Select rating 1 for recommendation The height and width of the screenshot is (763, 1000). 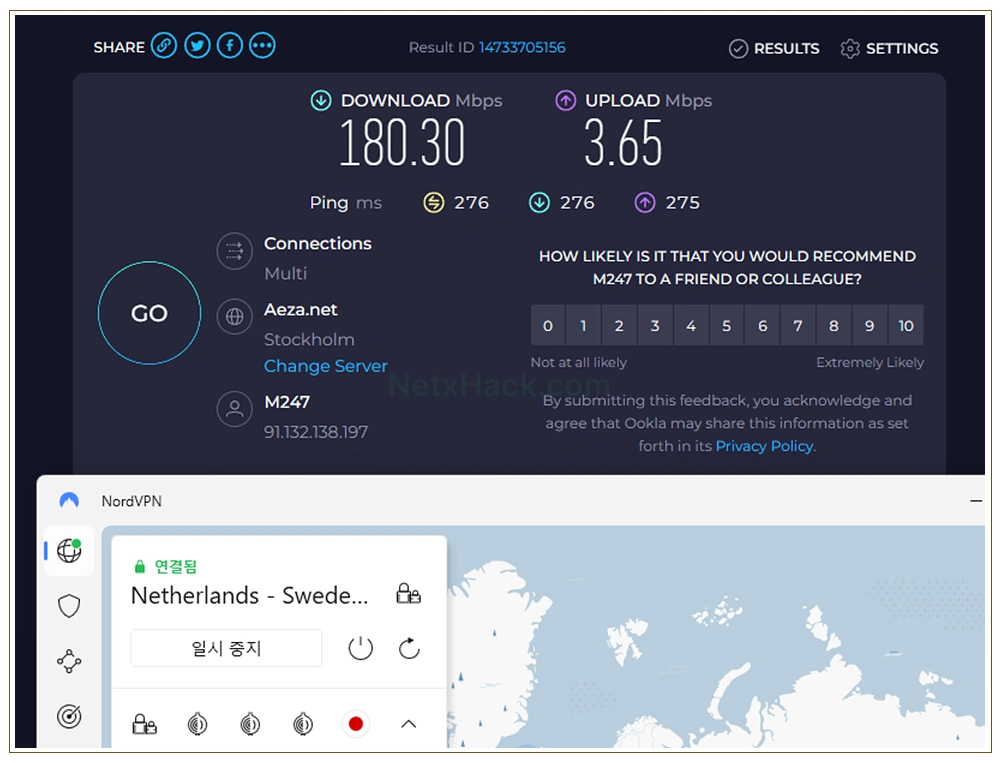coord(583,325)
